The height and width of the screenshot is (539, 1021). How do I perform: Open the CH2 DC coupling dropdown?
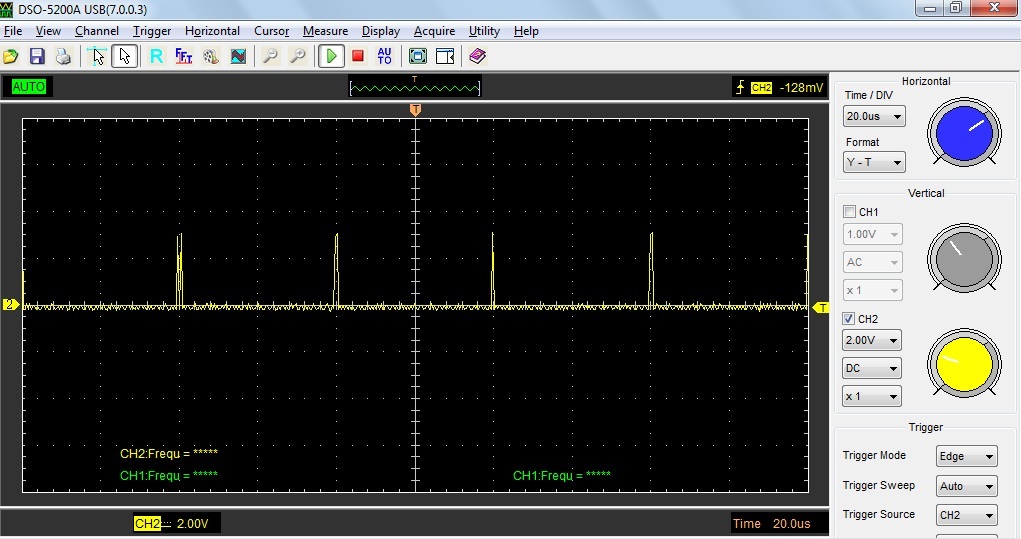(872, 368)
